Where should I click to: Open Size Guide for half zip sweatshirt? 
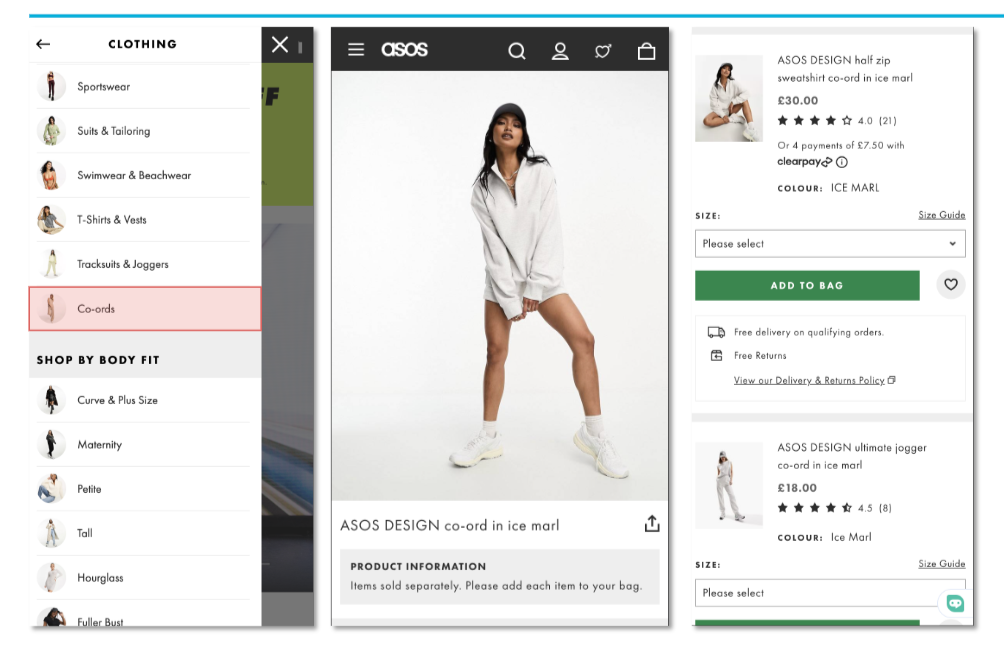tap(941, 215)
